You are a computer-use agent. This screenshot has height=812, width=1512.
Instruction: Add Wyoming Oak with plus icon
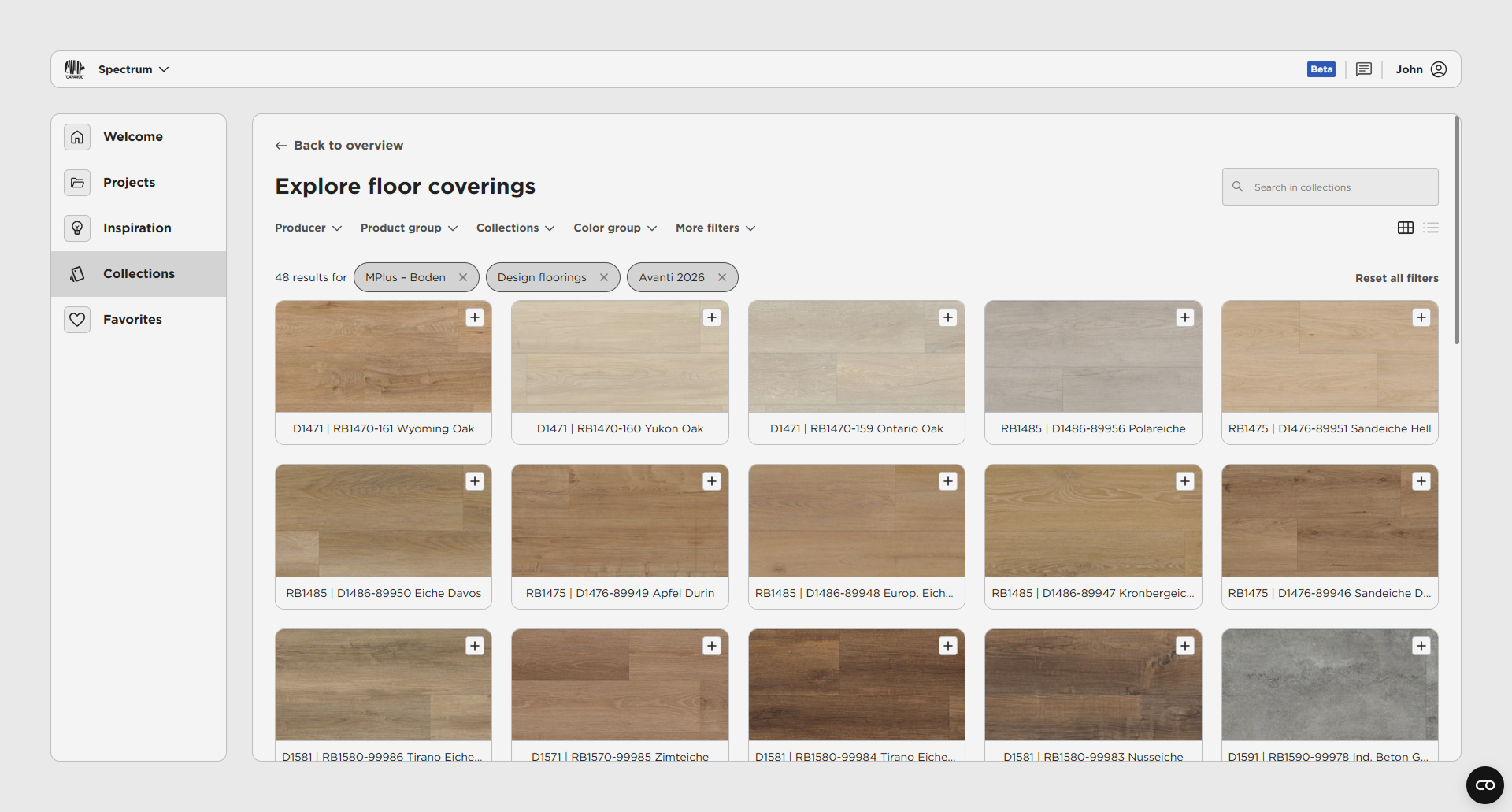475,317
